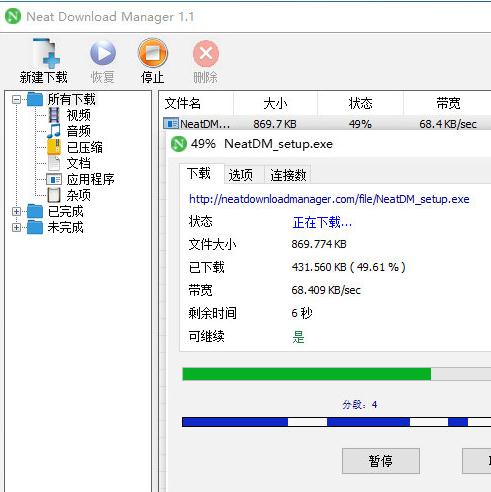This screenshot has width=491, height=492.
Task: Select the 音频 category label
Action: pos(78,131)
